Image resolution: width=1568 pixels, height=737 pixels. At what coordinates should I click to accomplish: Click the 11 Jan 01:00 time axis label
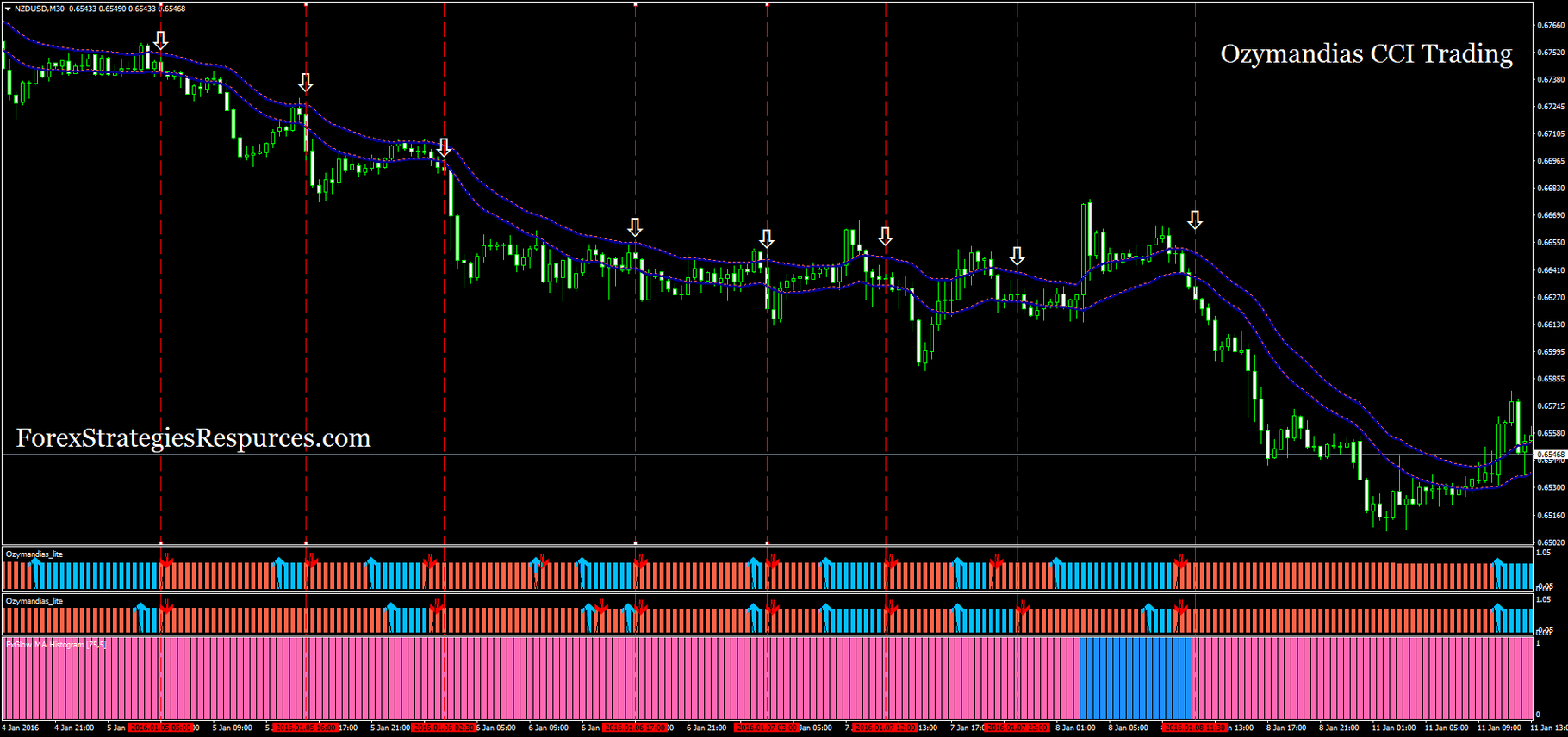tap(1394, 728)
